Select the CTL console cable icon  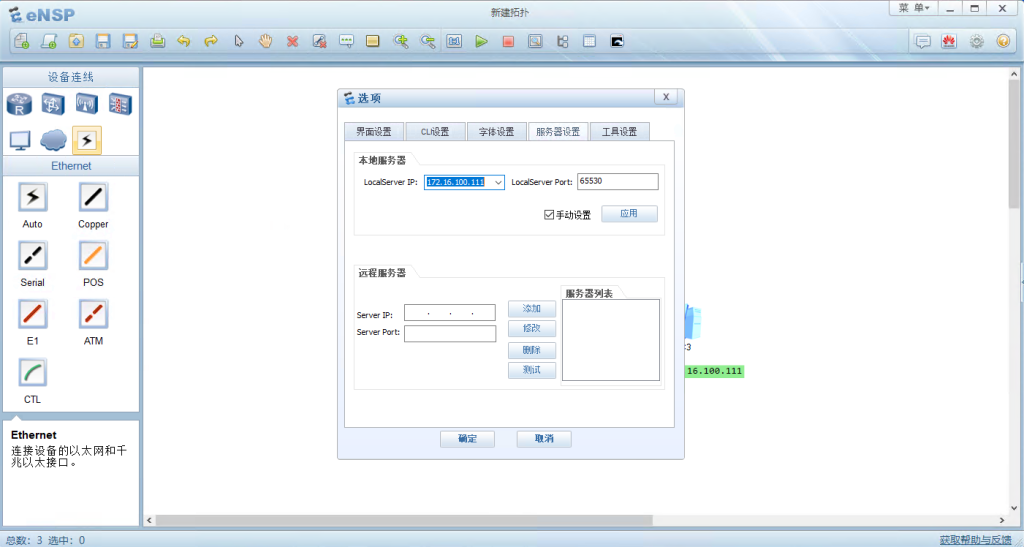coord(32,372)
